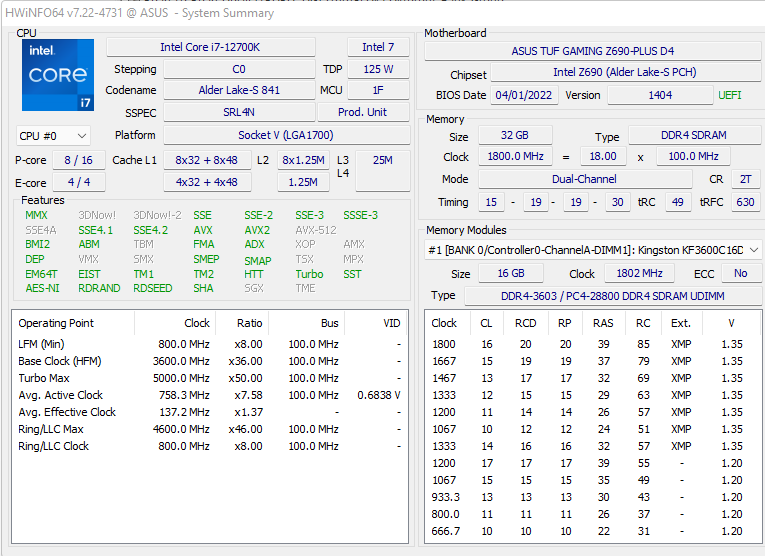Screen dimensions: 765x556
Task: Click the RDSEED feature flag
Action: coord(153,288)
